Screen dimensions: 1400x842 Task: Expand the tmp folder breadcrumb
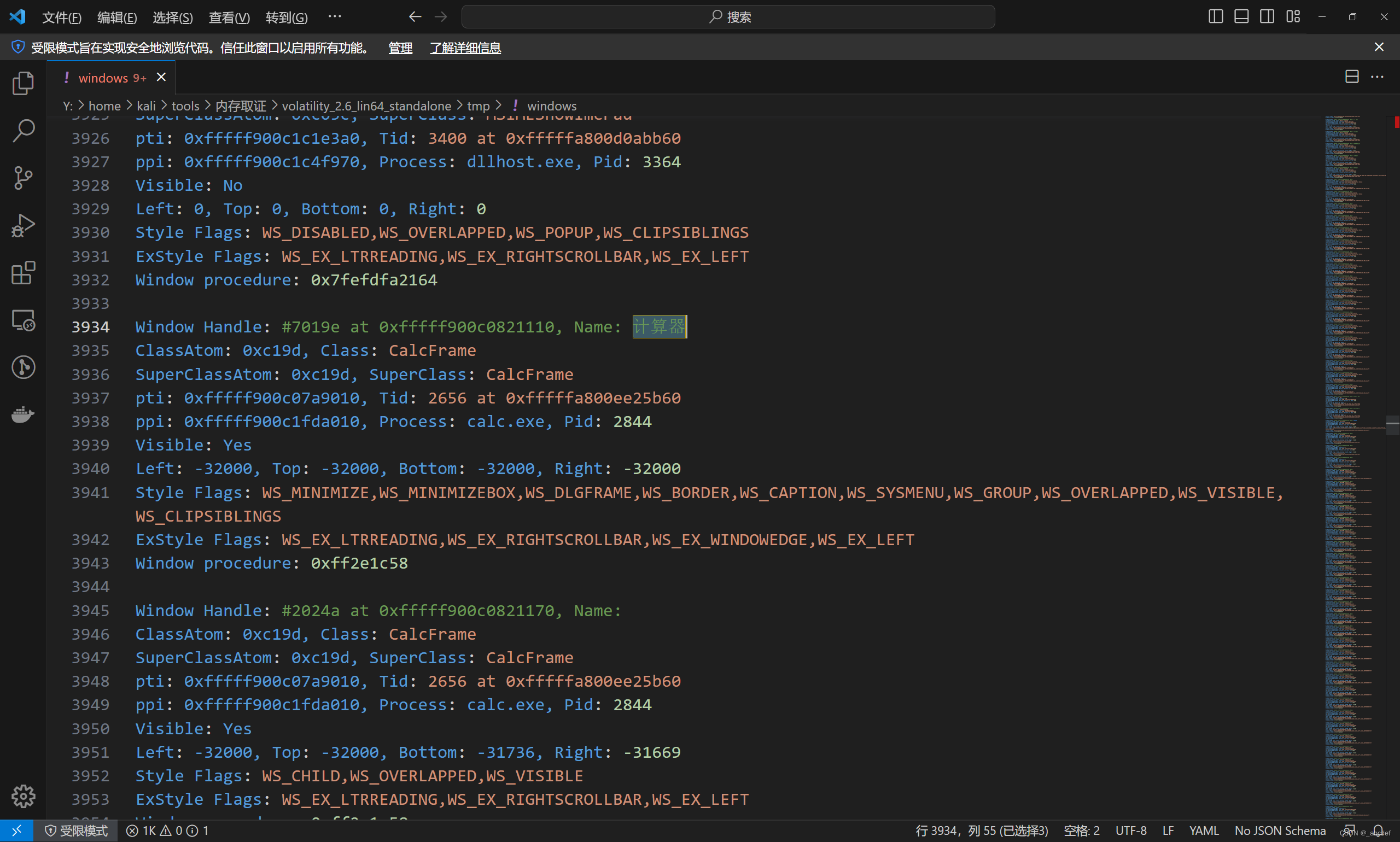tap(478, 106)
